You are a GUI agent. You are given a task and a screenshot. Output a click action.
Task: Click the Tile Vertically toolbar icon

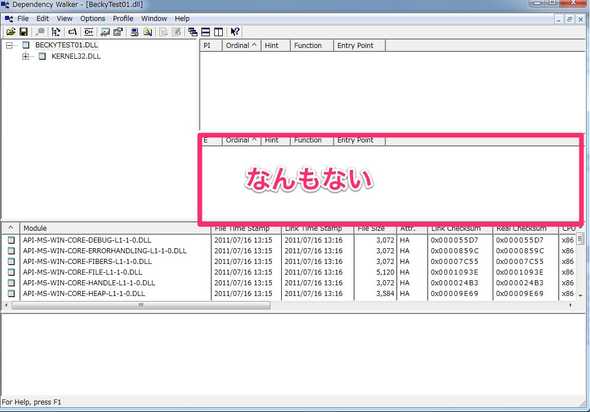pos(218,32)
